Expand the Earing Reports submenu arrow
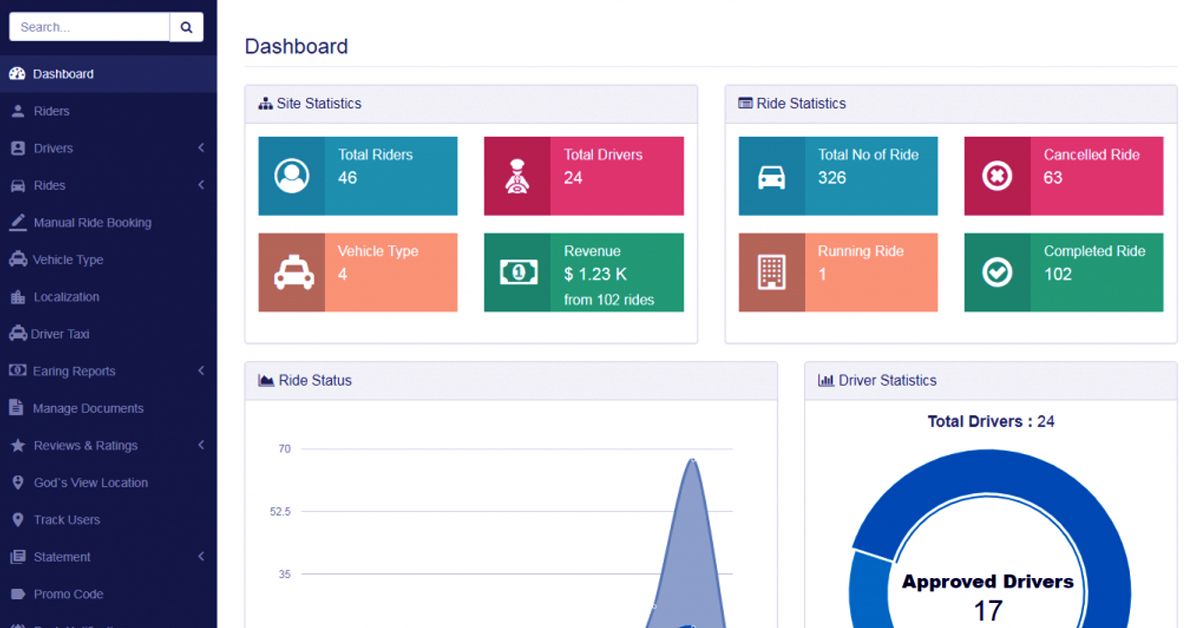The height and width of the screenshot is (628, 1200). (201, 371)
